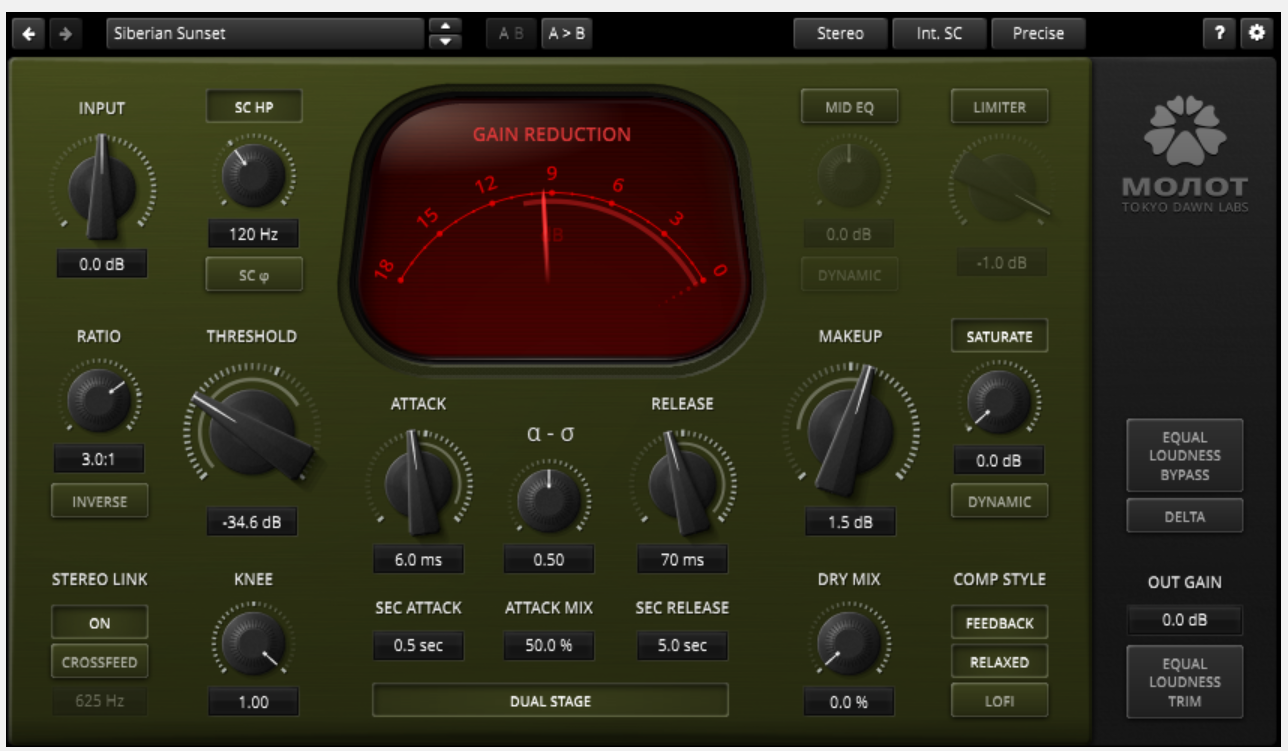The height and width of the screenshot is (751, 1288).
Task: Toggle the SC HP filter button
Action: click(x=254, y=107)
